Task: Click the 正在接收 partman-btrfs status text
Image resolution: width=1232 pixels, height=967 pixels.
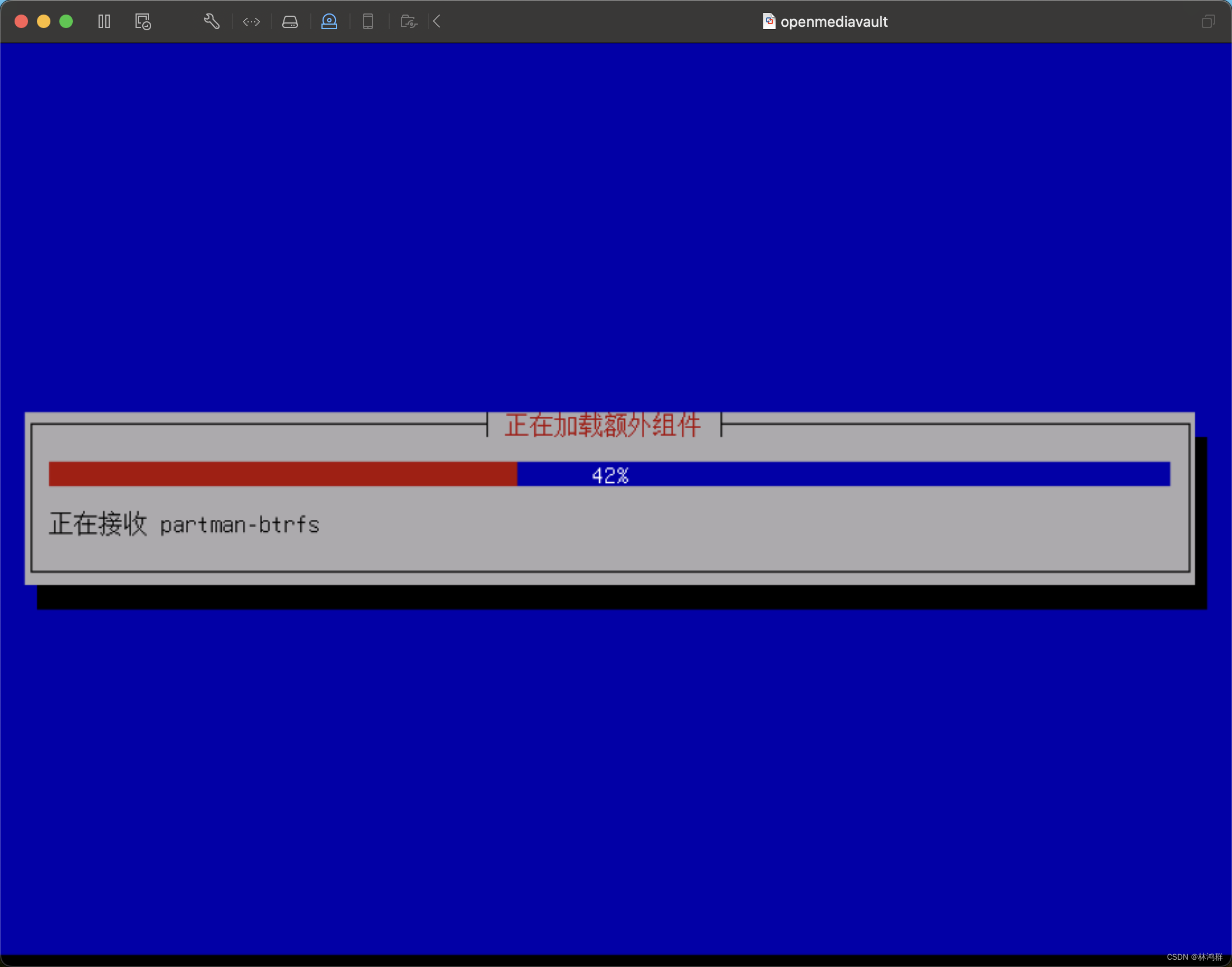Action: pyautogui.click(x=184, y=524)
